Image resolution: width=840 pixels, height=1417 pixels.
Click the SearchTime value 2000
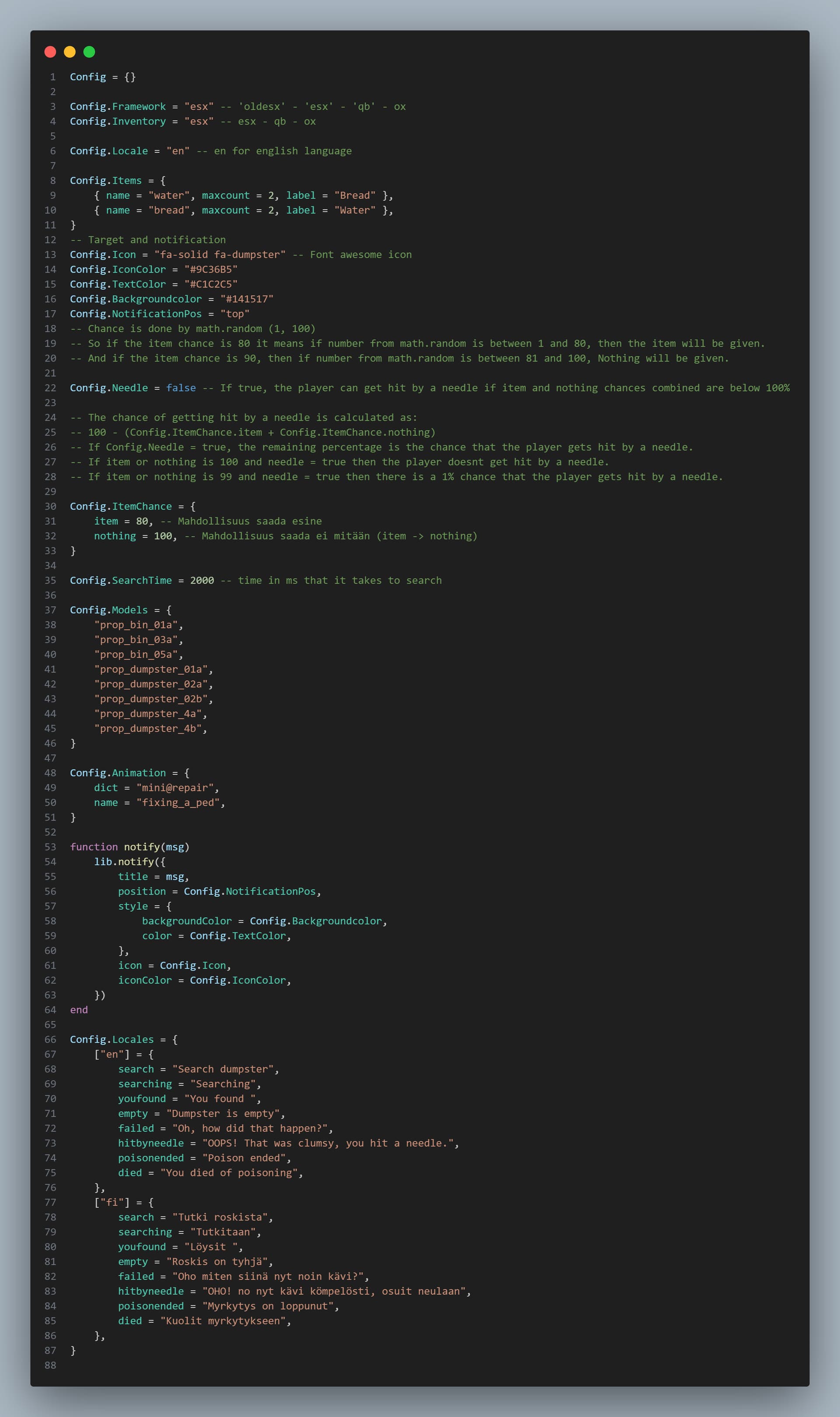202,580
